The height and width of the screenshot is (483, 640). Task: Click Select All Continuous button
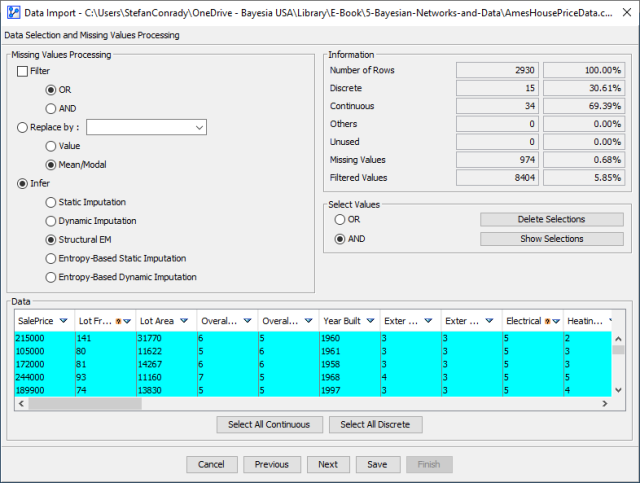[x=269, y=425]
